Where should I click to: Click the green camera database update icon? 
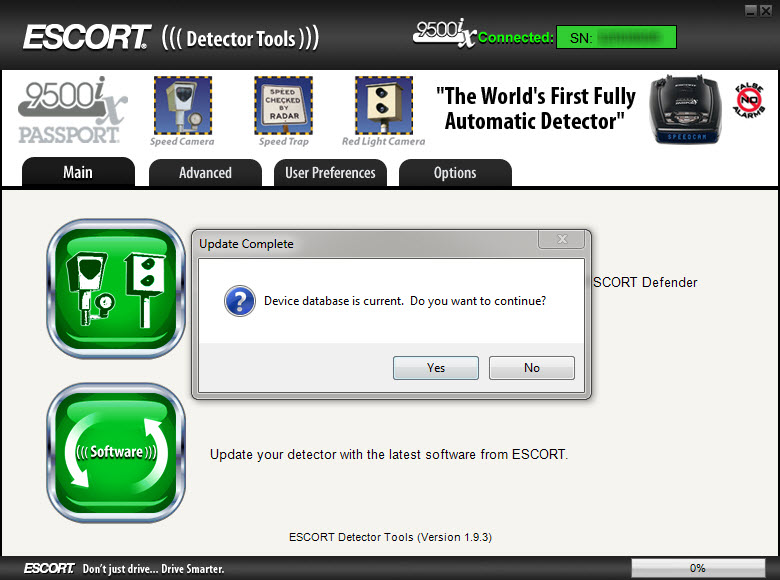pyautogui.click(x=116, y=289)
